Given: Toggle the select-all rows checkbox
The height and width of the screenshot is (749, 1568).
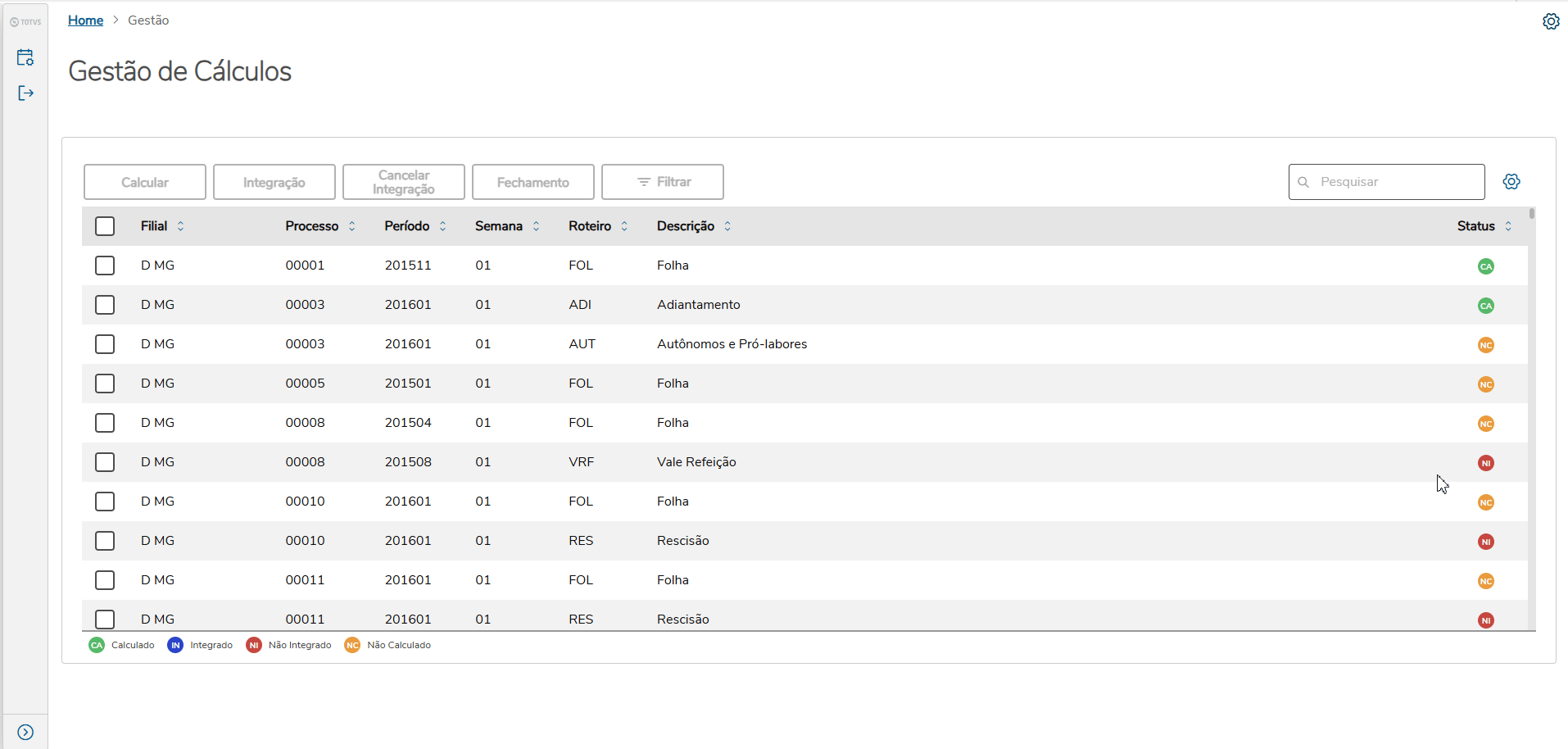Looking at the screenshot, I should coord(105,226).
